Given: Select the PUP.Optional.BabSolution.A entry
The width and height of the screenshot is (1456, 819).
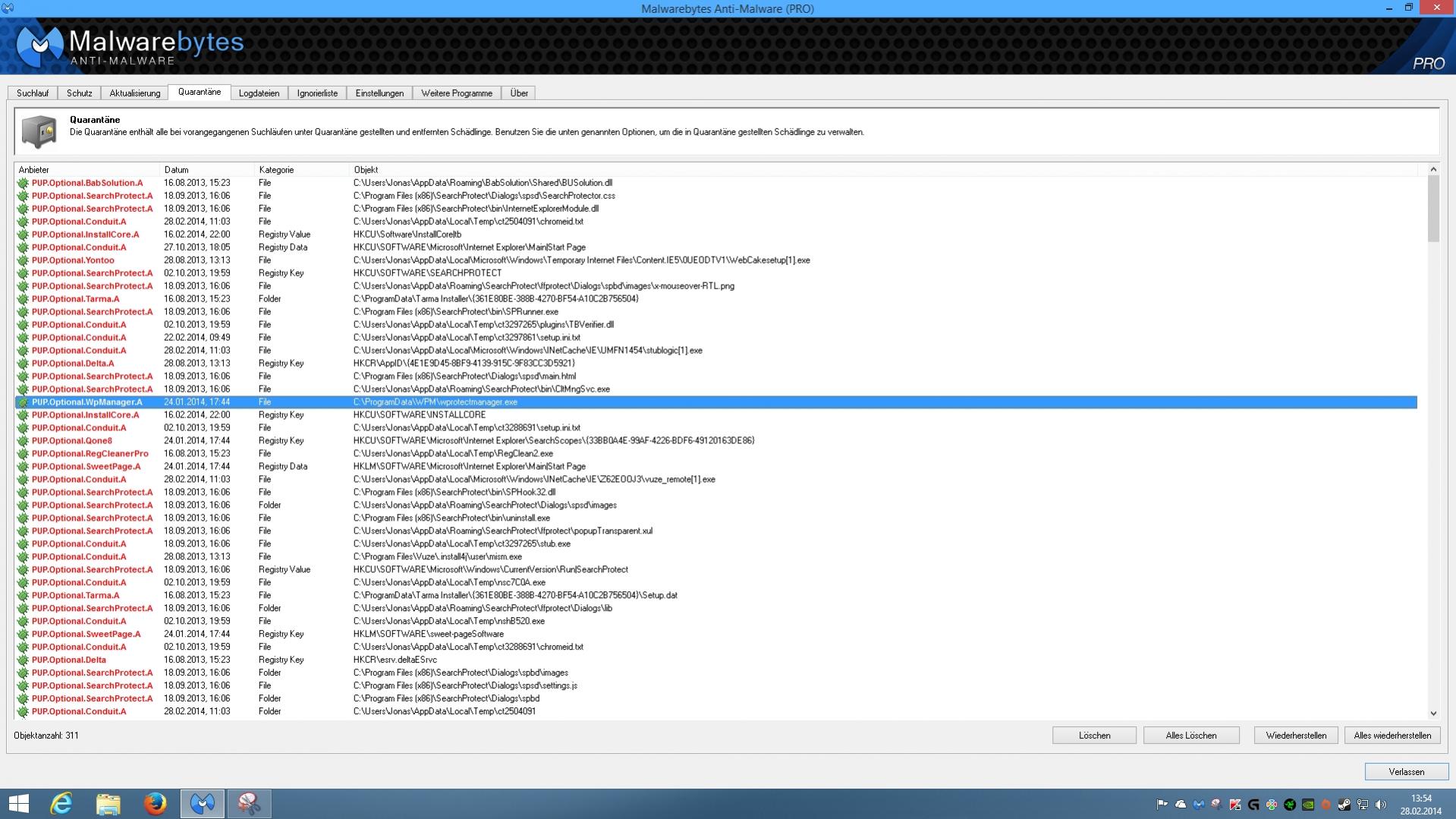Looking at the screenshot, I should (x=716, y=183).
